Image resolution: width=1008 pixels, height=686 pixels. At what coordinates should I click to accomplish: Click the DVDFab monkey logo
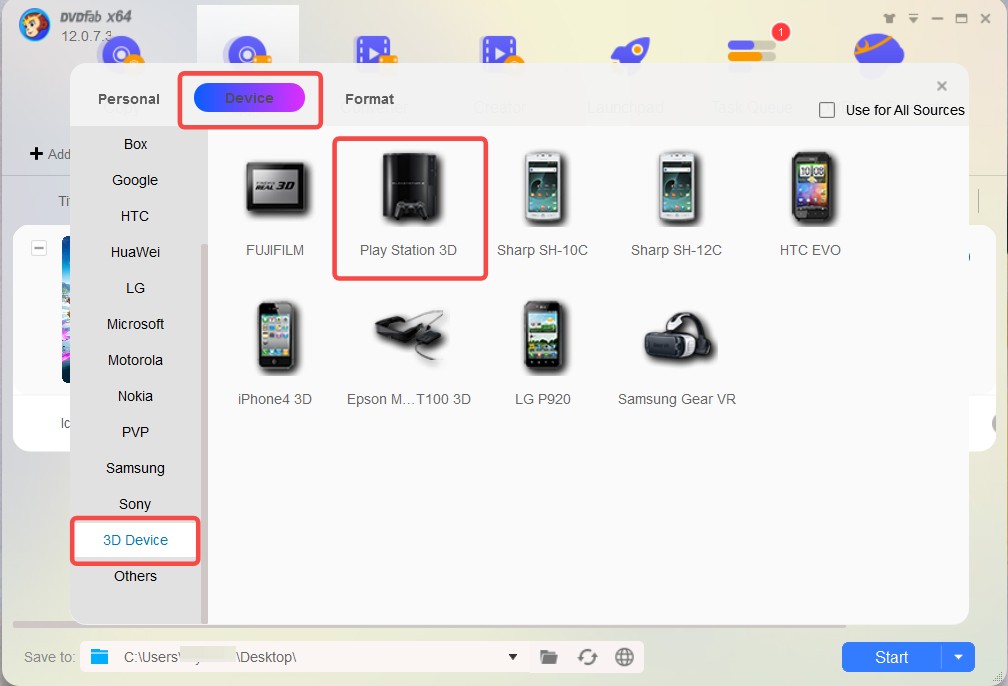pos(35,25)
